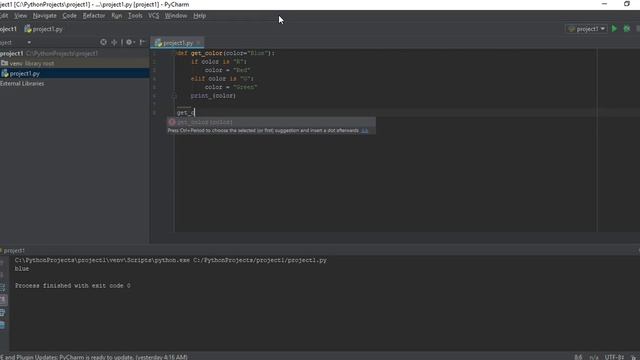
Task: Click the 'Process finished with exit code 0' text
Action: click(73, 286)
